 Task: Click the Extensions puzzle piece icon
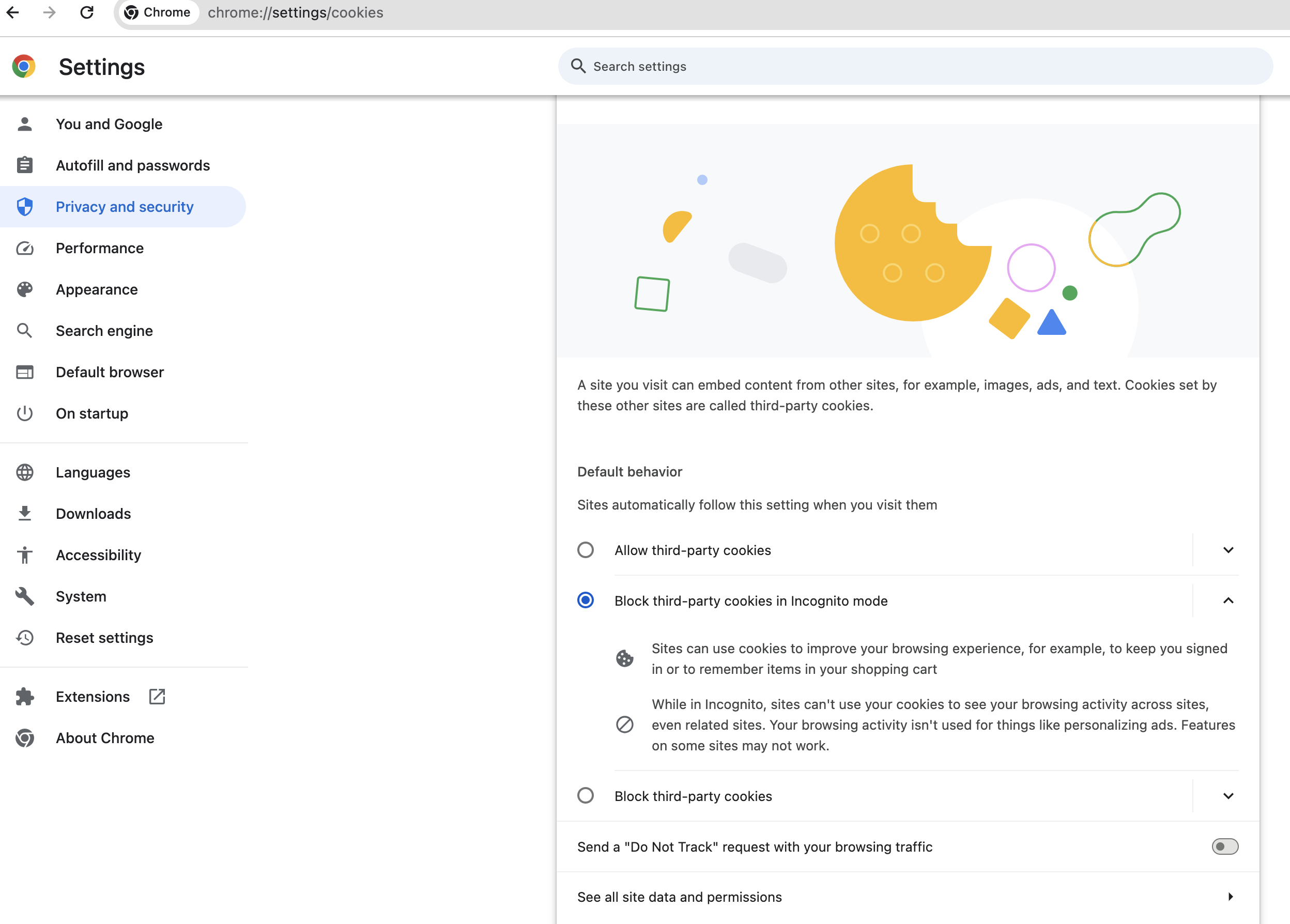coord(24,697)
